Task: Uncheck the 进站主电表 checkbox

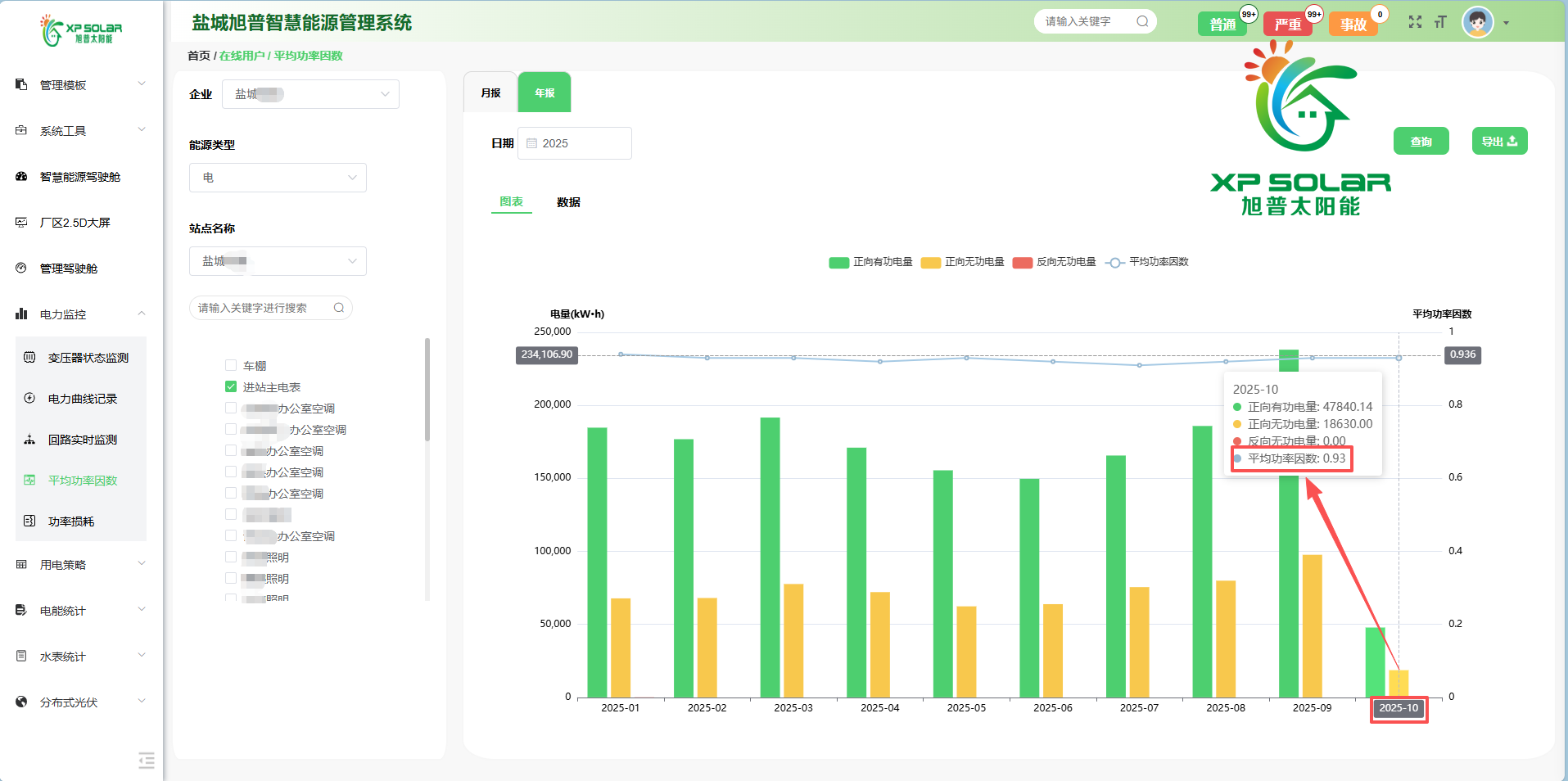Action: (231, 387)
